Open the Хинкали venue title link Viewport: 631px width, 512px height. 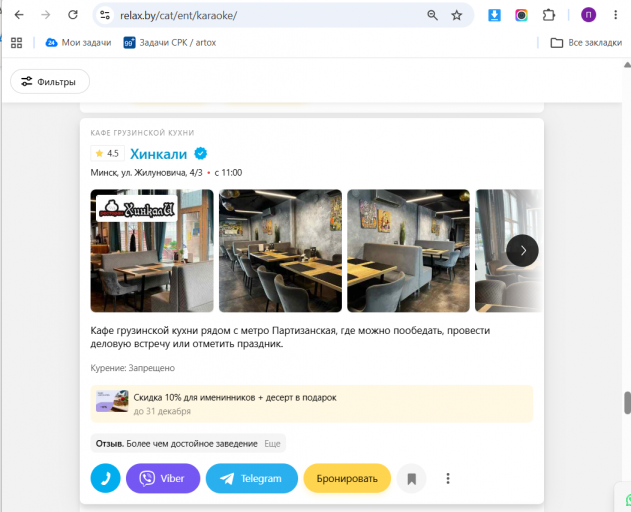tap(159, 154)
